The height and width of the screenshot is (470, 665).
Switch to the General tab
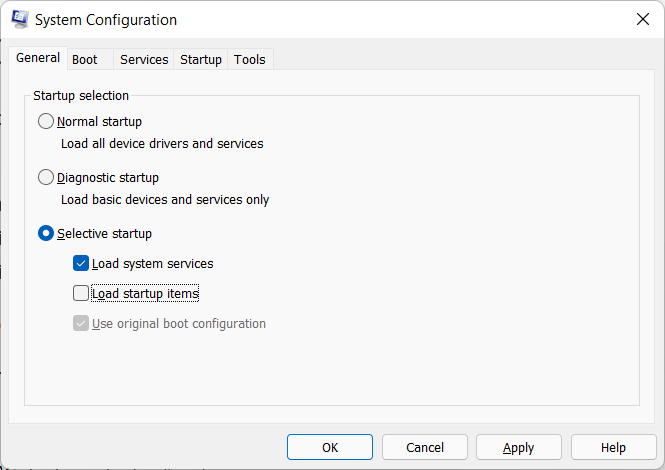pyautogui.click(x=38, y=58)
